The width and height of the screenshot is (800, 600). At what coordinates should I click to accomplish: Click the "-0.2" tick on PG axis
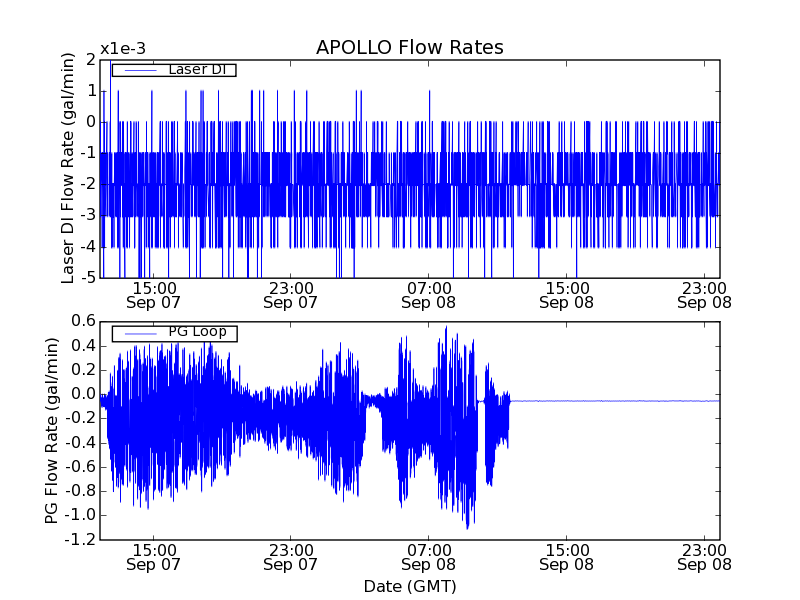[81, 418]
